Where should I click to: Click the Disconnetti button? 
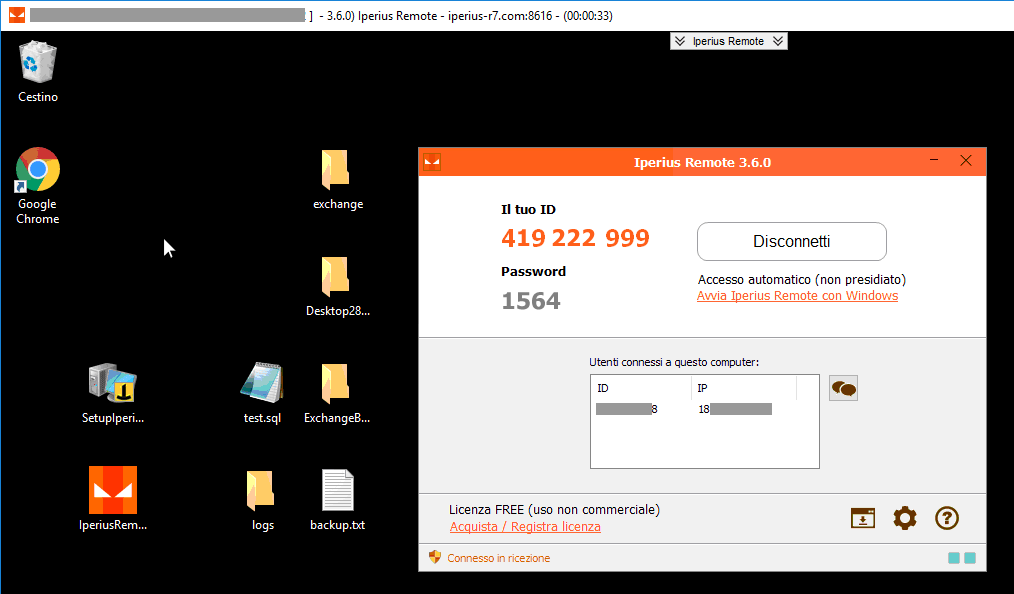[x=791, y=241]
